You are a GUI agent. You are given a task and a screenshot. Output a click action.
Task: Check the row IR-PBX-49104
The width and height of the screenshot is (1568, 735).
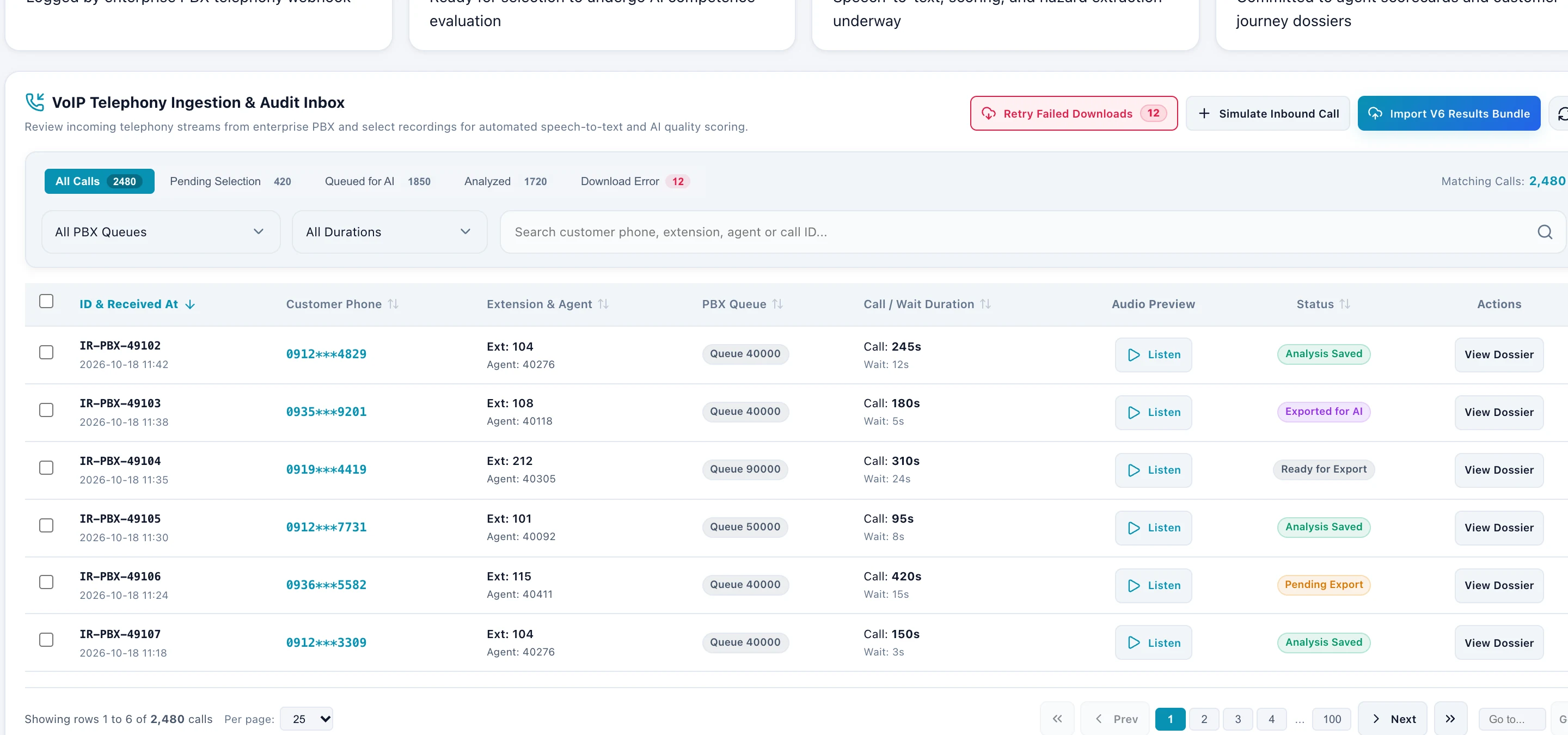point(46,468)
